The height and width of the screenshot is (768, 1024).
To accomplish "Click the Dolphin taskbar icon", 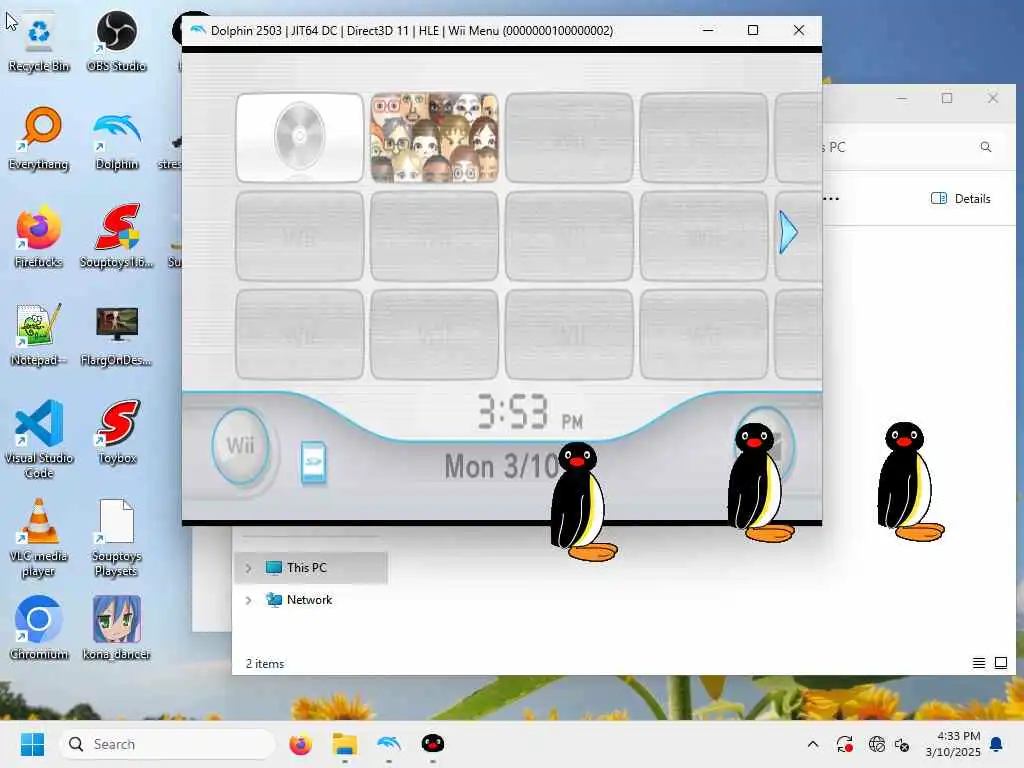I will pos(389,744).
